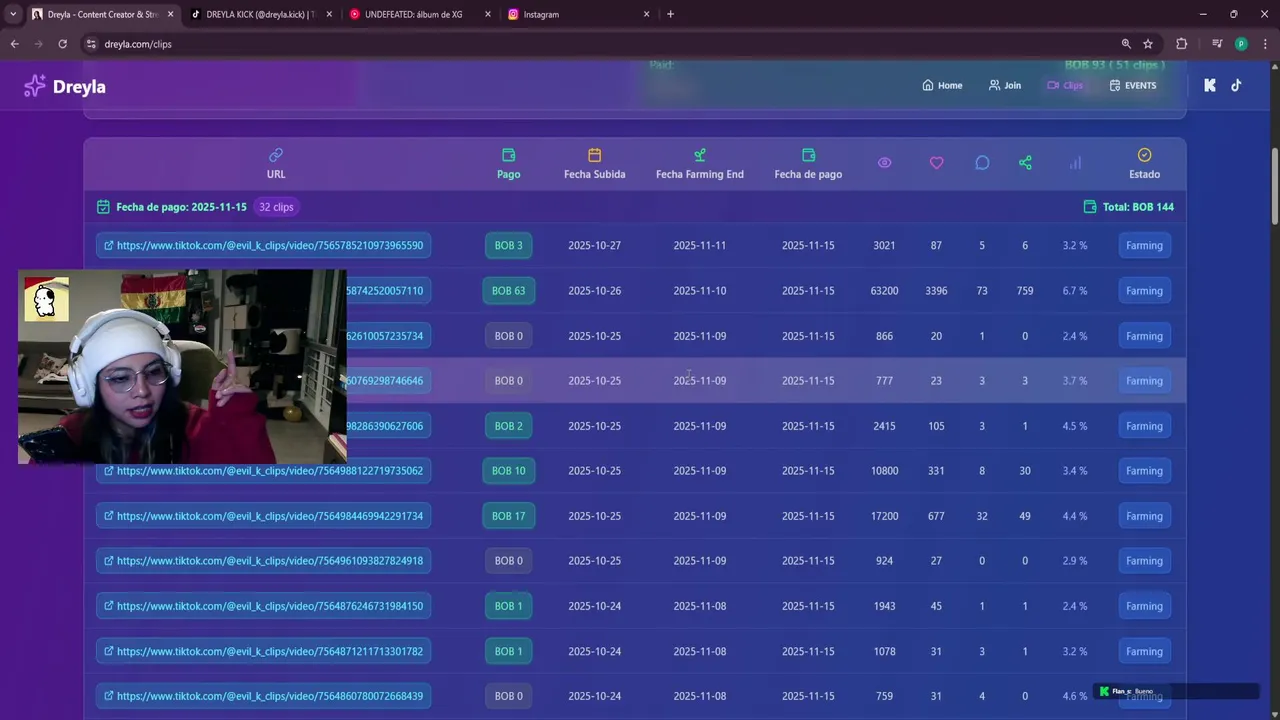Click the BOB 2 payment badge
The width and height of the screenshot is (1280, 720).
(x=508, y=426)
